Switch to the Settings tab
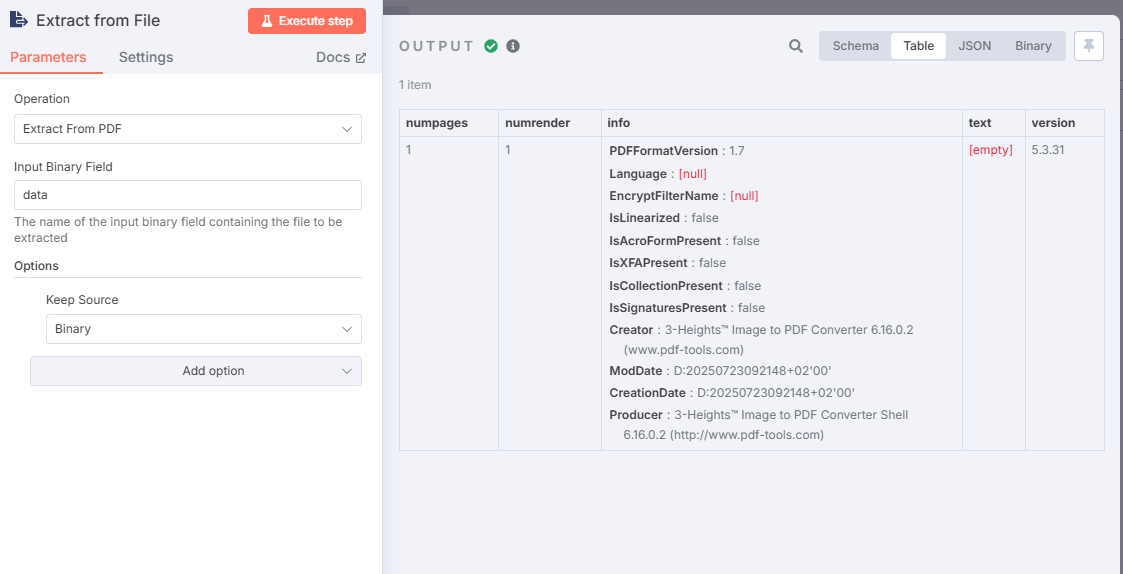The height and width of the screenshot is (574, 1123). point(146,58)
